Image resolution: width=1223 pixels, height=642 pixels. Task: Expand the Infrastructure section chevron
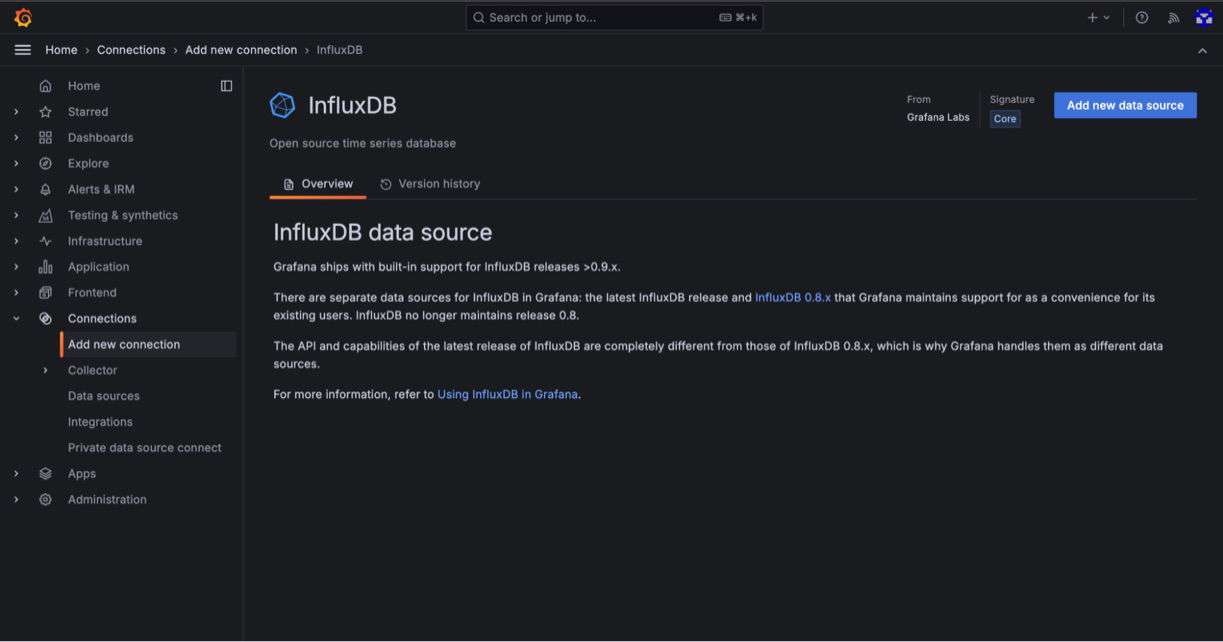(16, 241)
